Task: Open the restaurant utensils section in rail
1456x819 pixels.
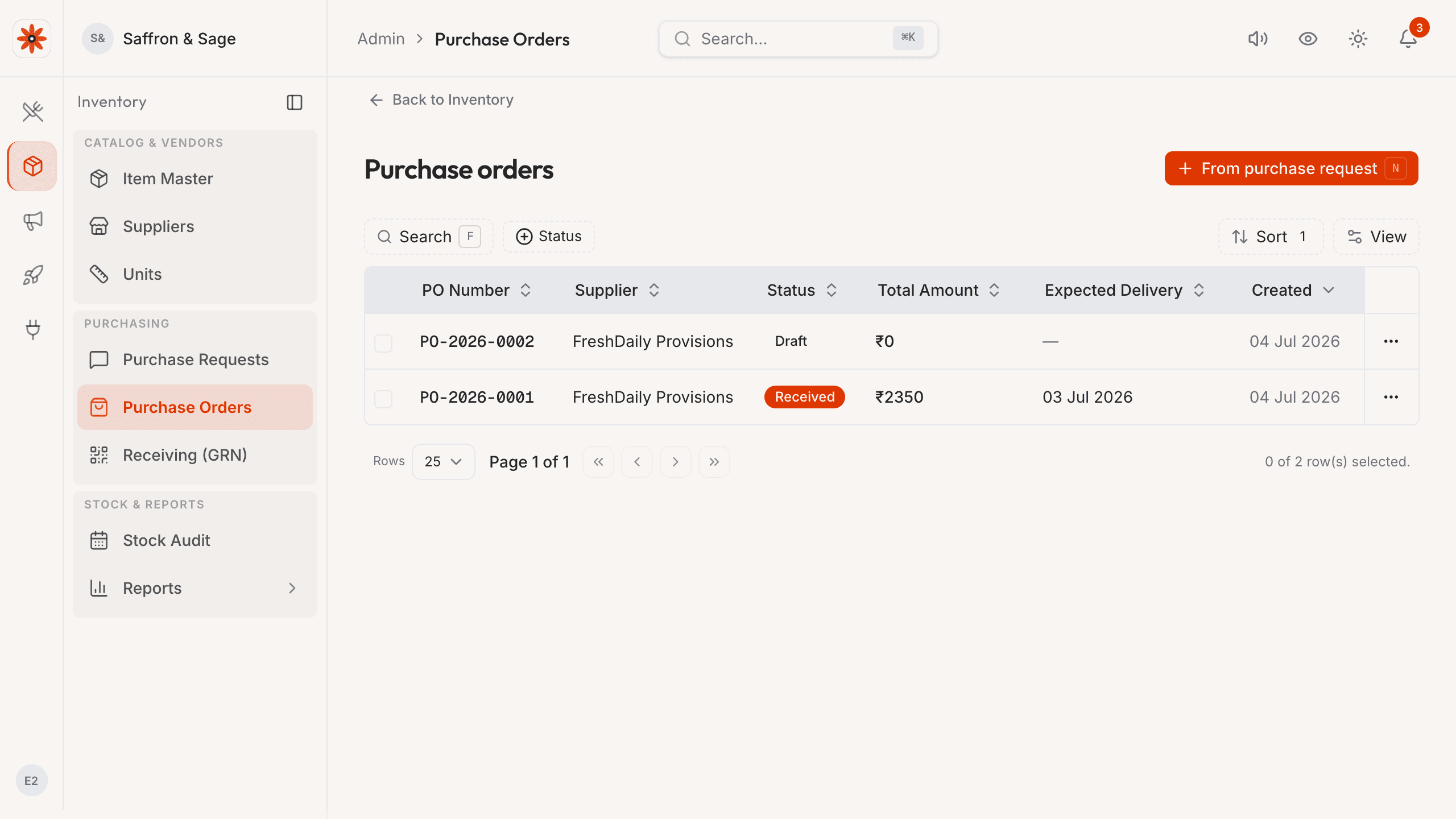Action: [32, 111]
